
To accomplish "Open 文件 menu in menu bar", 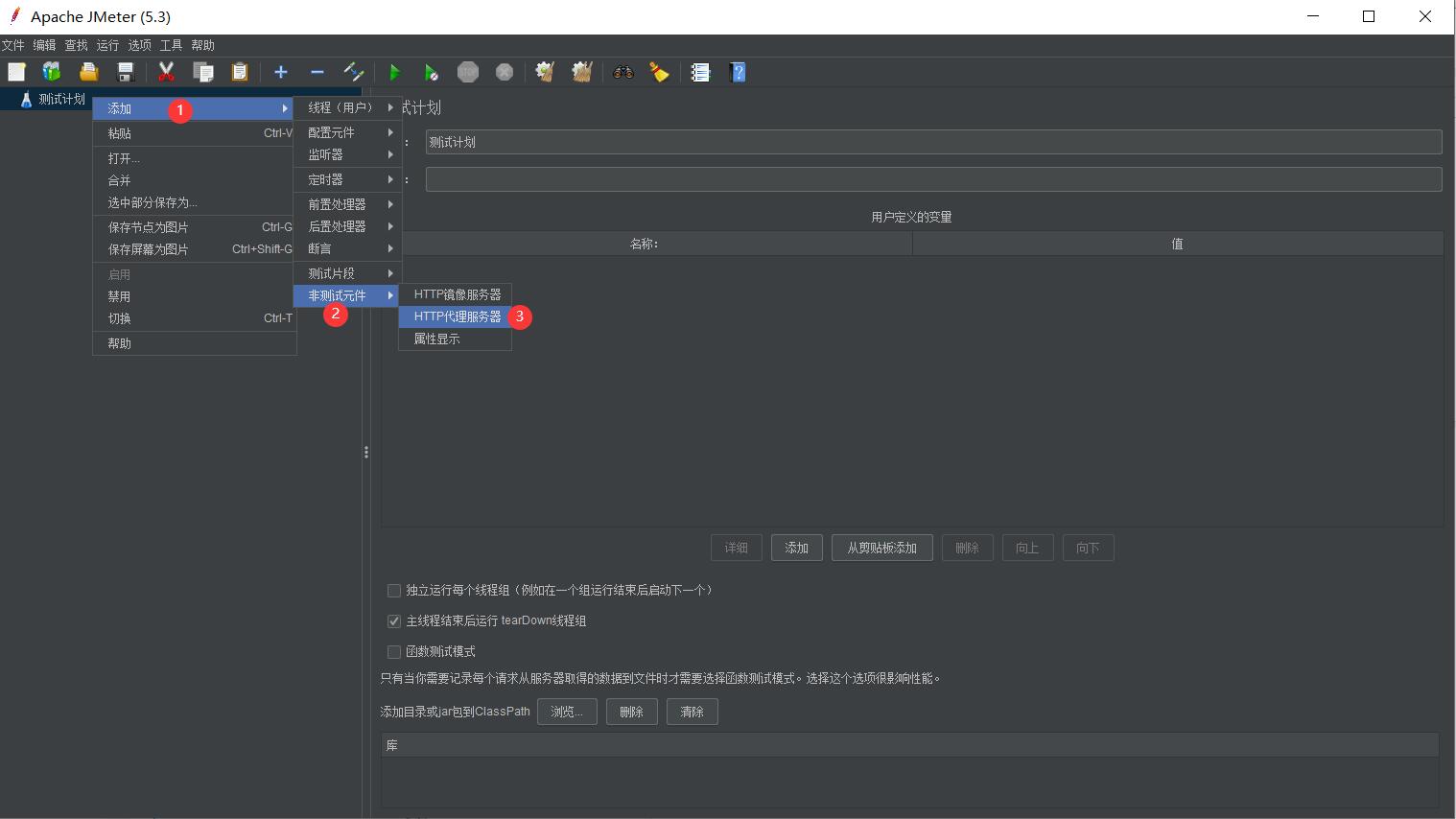I will (13, 45).
